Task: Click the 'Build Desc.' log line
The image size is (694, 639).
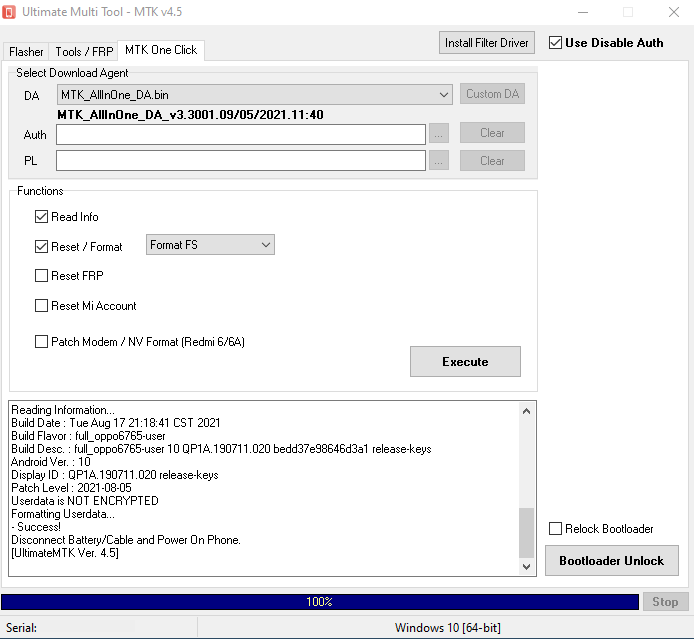Action: coord(221,449)
